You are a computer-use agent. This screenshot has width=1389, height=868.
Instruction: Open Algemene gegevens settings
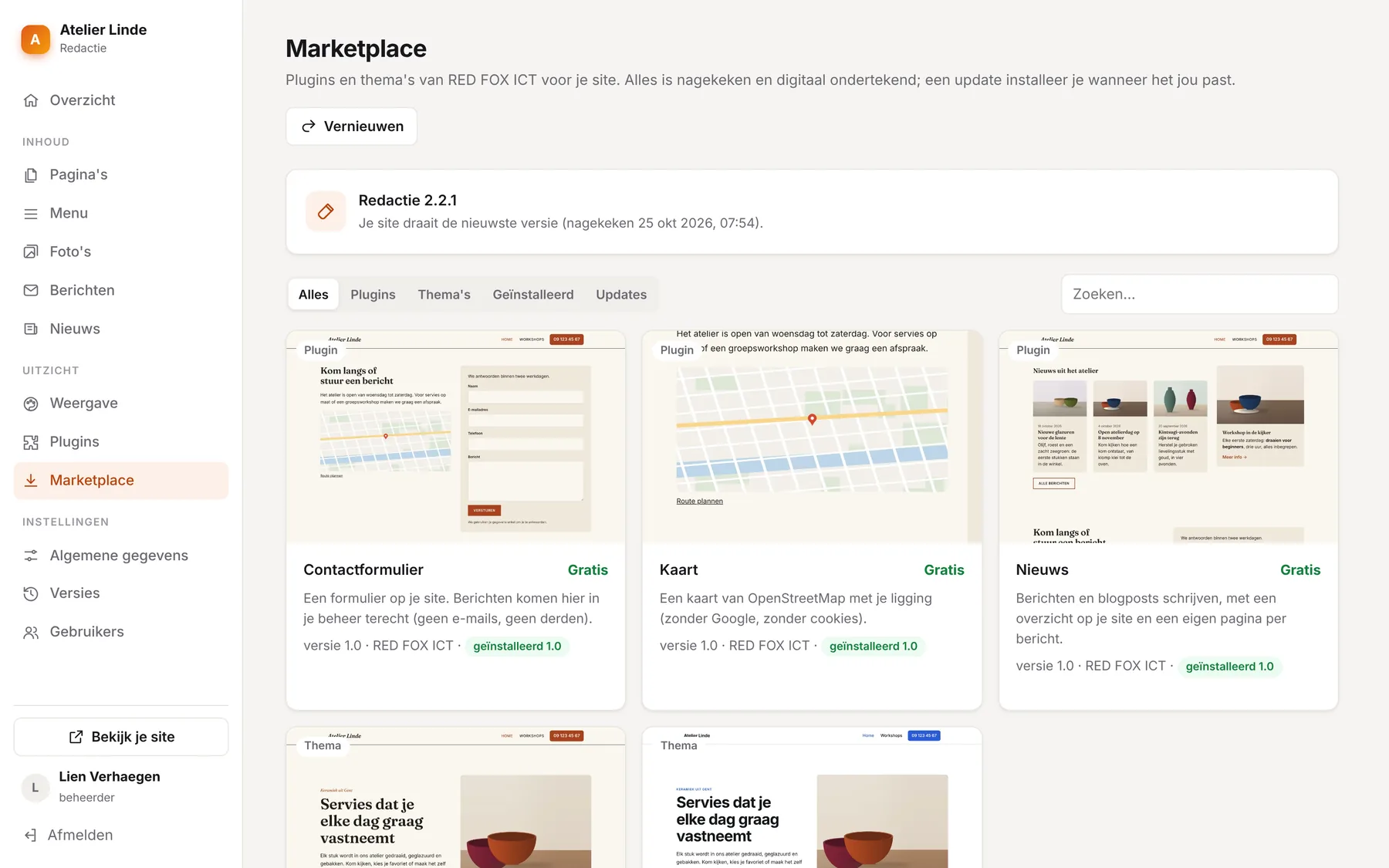121,556
